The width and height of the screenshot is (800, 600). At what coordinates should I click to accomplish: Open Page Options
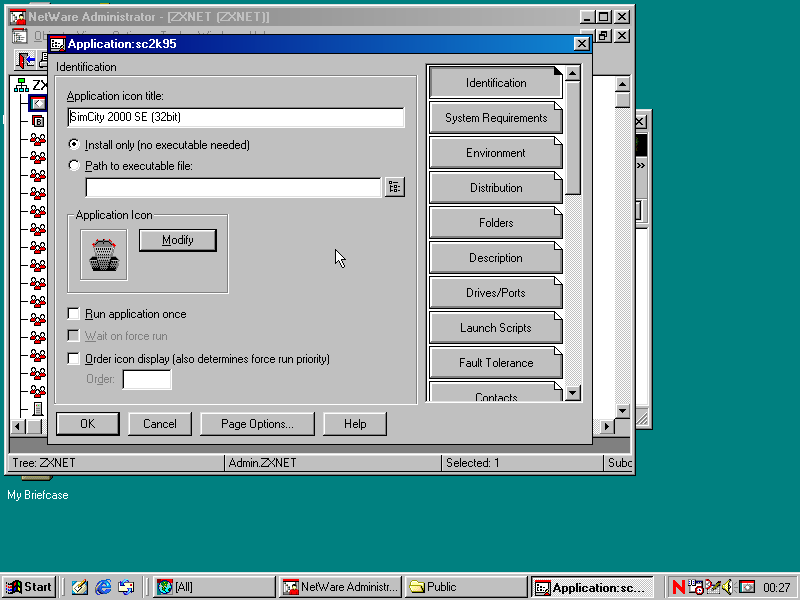(257, 424)
